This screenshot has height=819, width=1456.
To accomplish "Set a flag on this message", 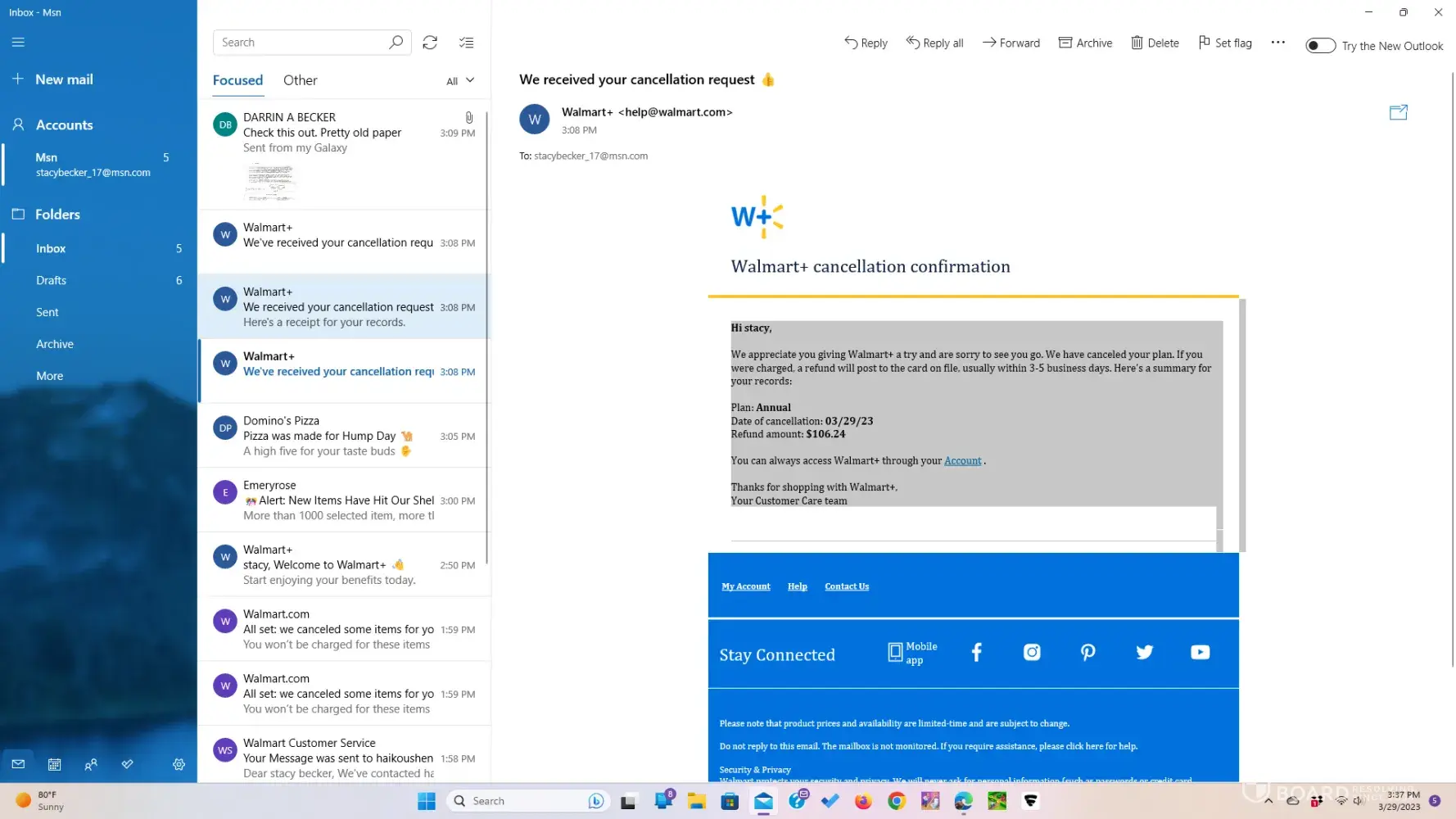I will [1224, 43].
